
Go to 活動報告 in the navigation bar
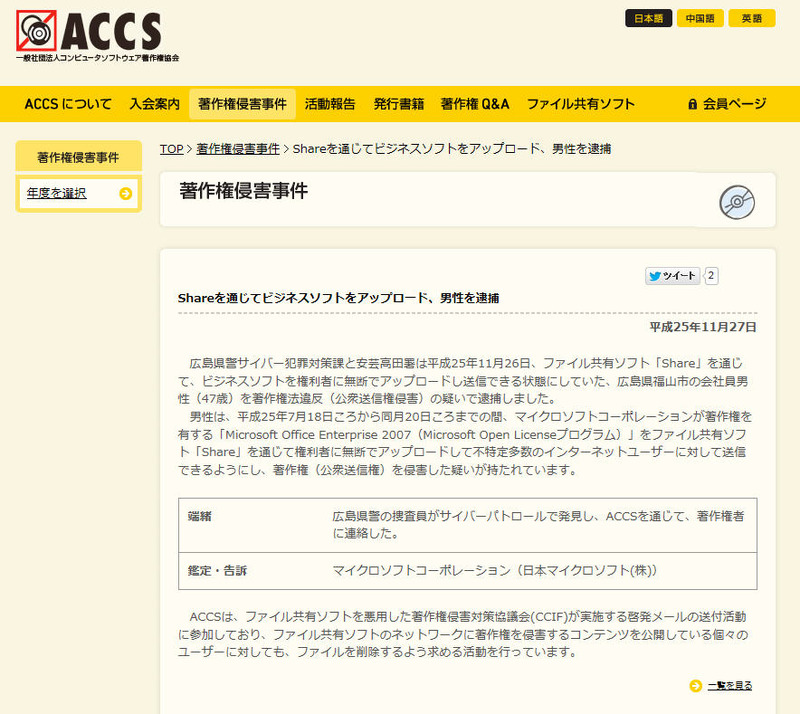click(330, 104)
